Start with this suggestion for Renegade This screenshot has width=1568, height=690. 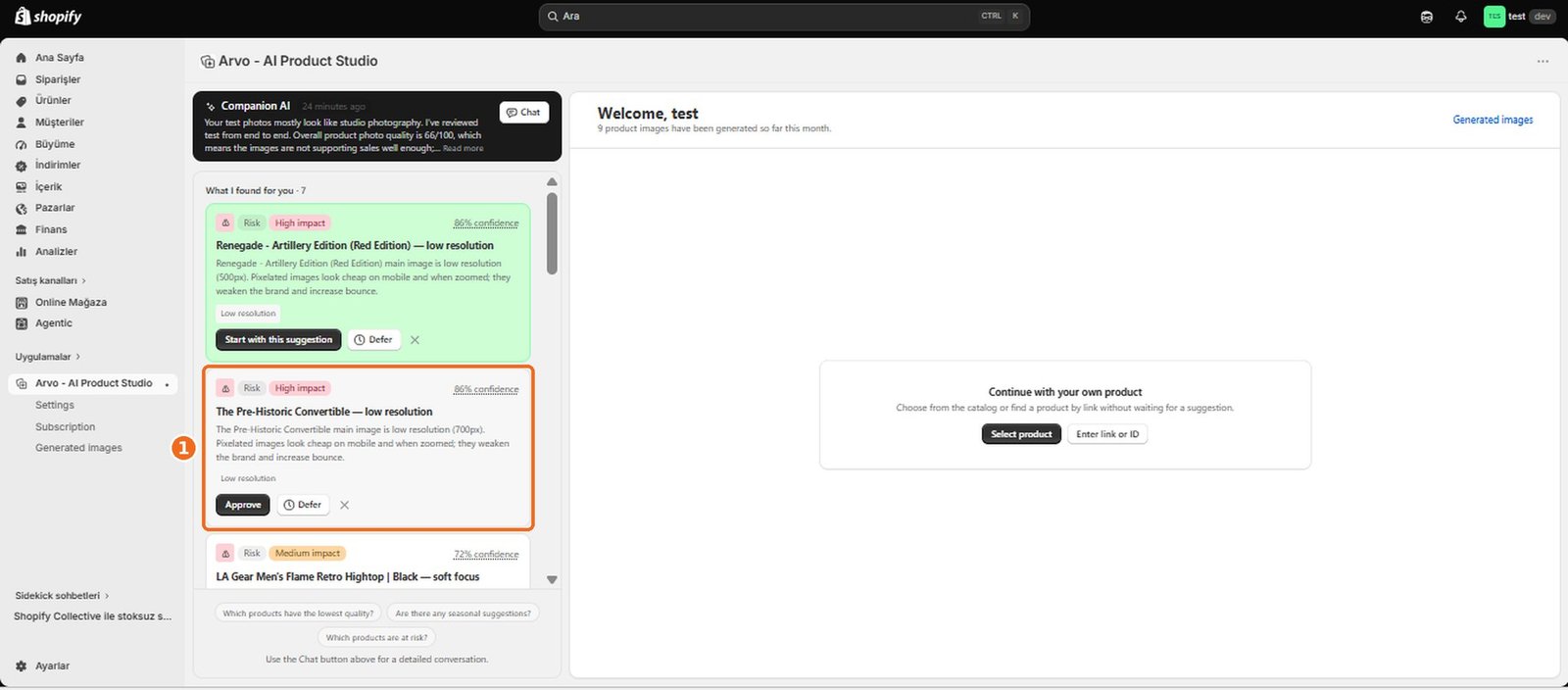[x=278, y=340]
